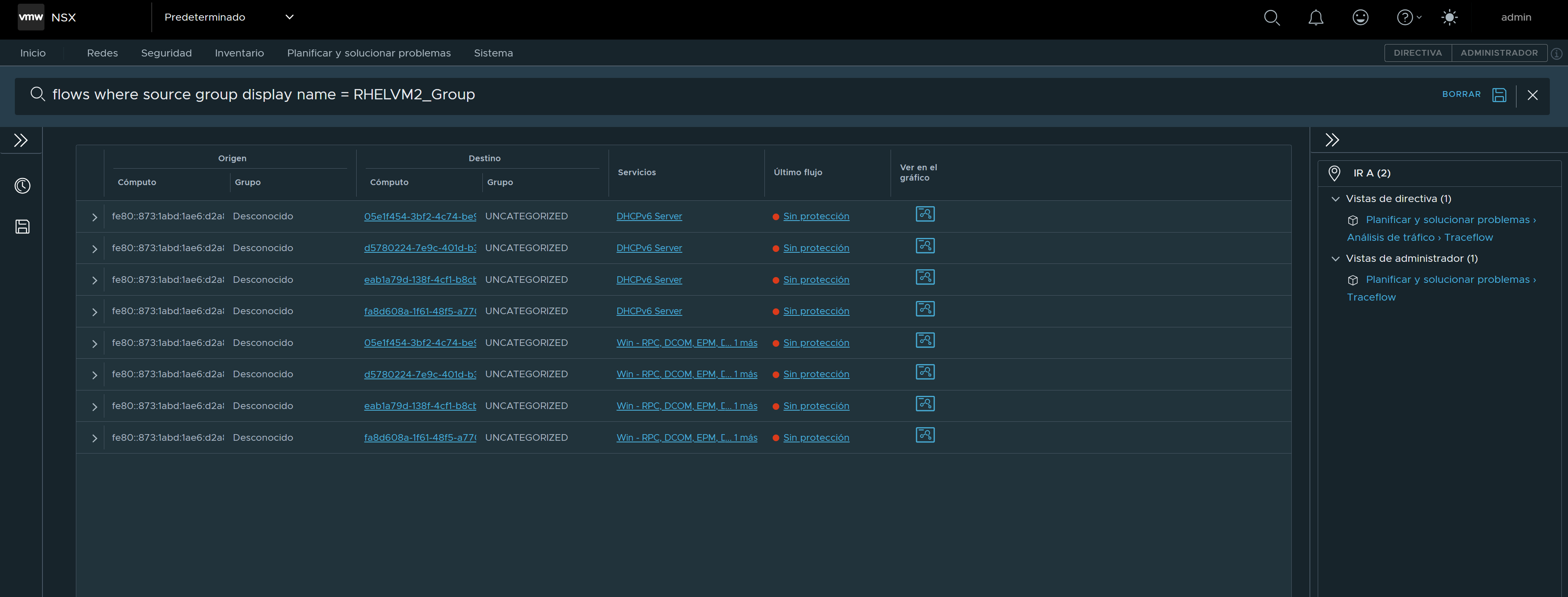Open Planificar y solucionar problemas tab

[x=369, y=53]
